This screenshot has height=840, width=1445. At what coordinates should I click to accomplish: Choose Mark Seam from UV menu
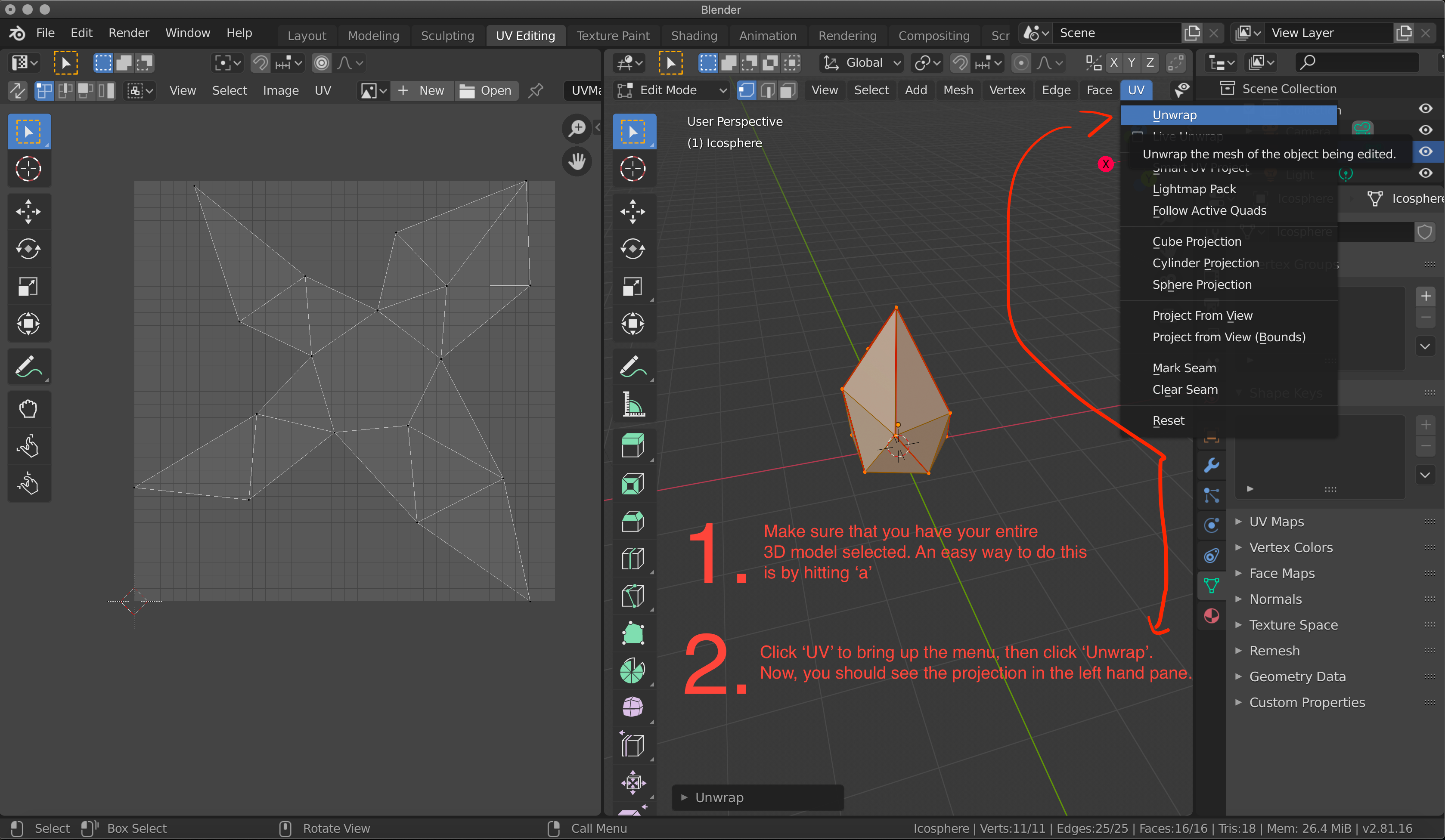tap(1229, 368)
